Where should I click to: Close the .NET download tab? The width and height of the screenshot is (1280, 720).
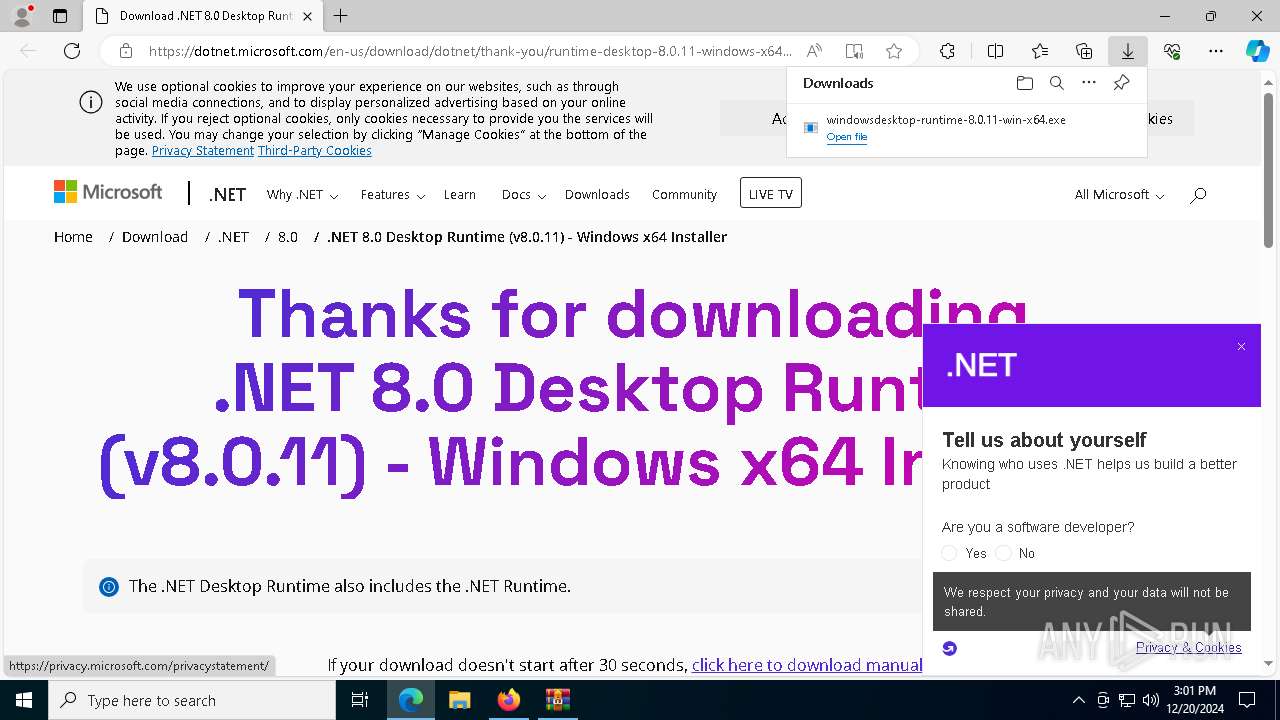tap(308, 16)
